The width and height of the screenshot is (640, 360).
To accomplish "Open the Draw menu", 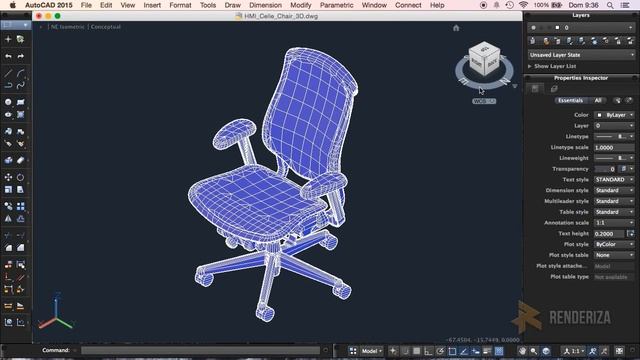I will coord(233,5).
